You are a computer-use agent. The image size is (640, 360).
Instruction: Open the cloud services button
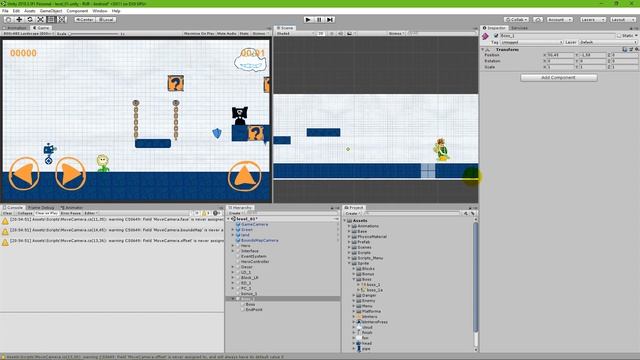point(538,20)
